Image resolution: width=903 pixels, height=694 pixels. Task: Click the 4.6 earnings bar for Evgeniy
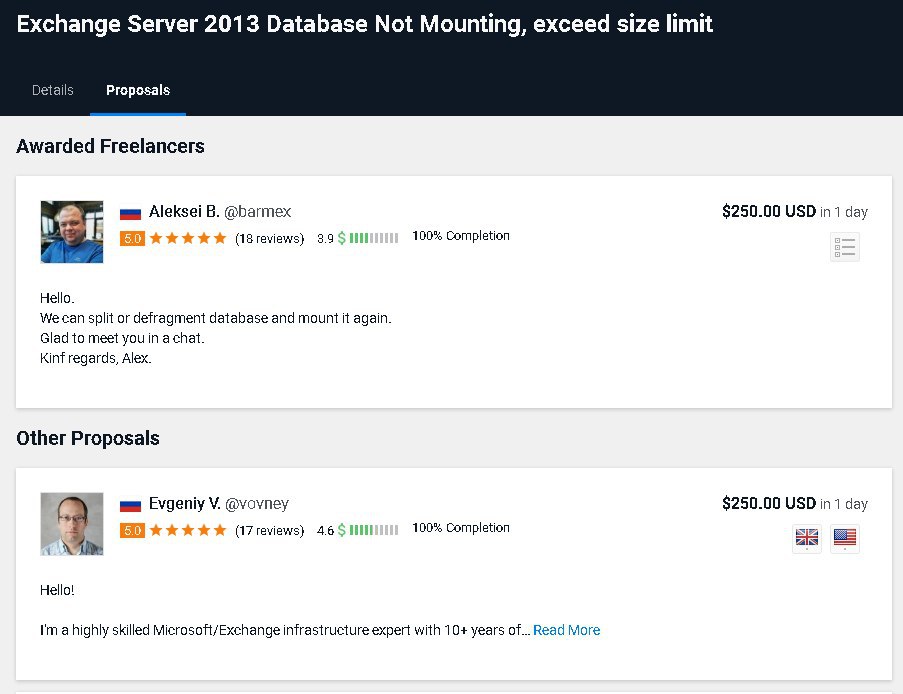(x=358, y=530)
